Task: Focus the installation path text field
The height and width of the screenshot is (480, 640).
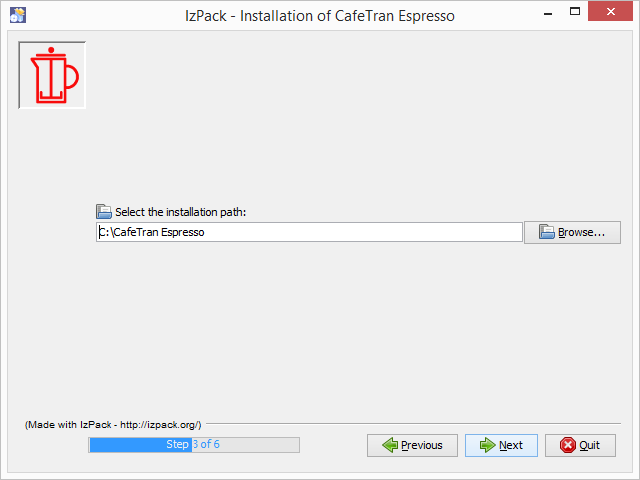Action: pos(309,232)
